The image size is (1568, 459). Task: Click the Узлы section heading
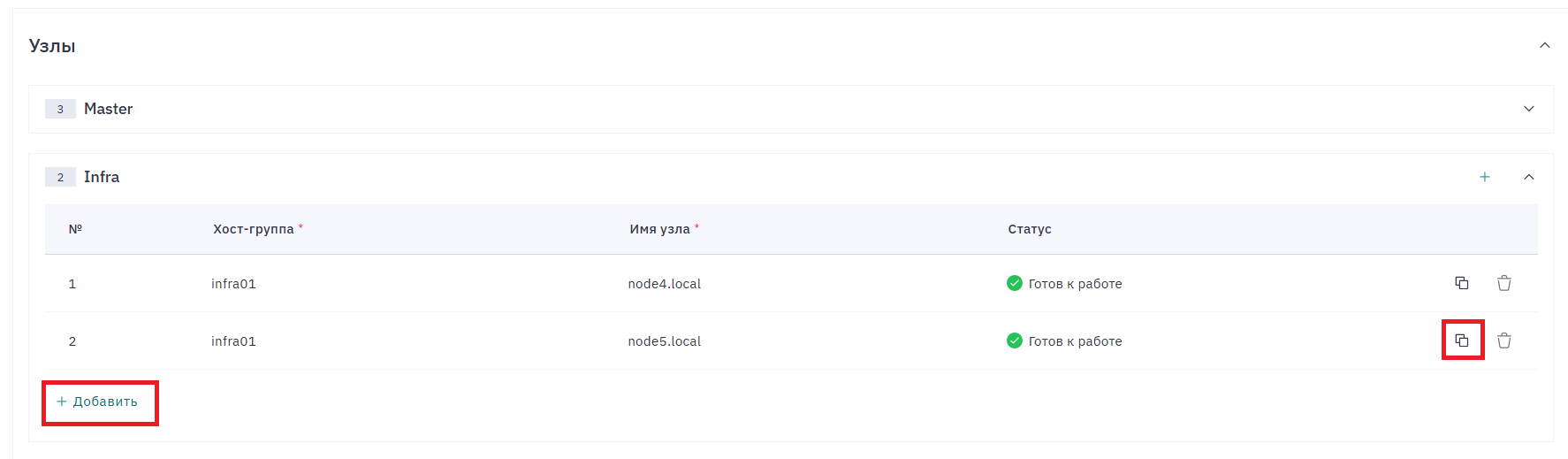52,46
